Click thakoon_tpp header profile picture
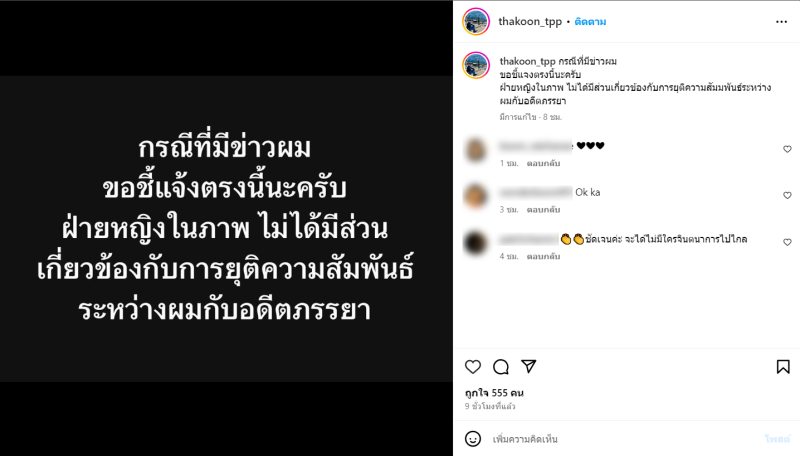The width and height of the screenshot is (800, 456). [476, 21]
